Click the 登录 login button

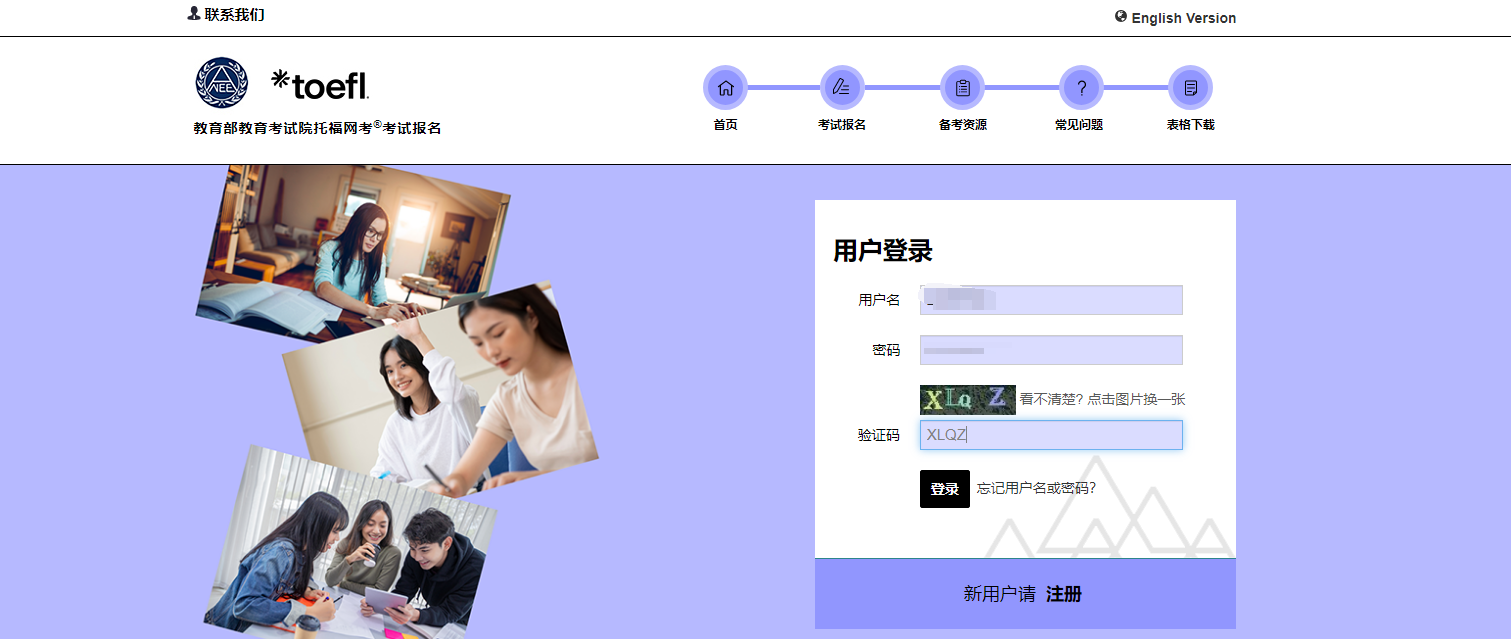coord(945,489)
